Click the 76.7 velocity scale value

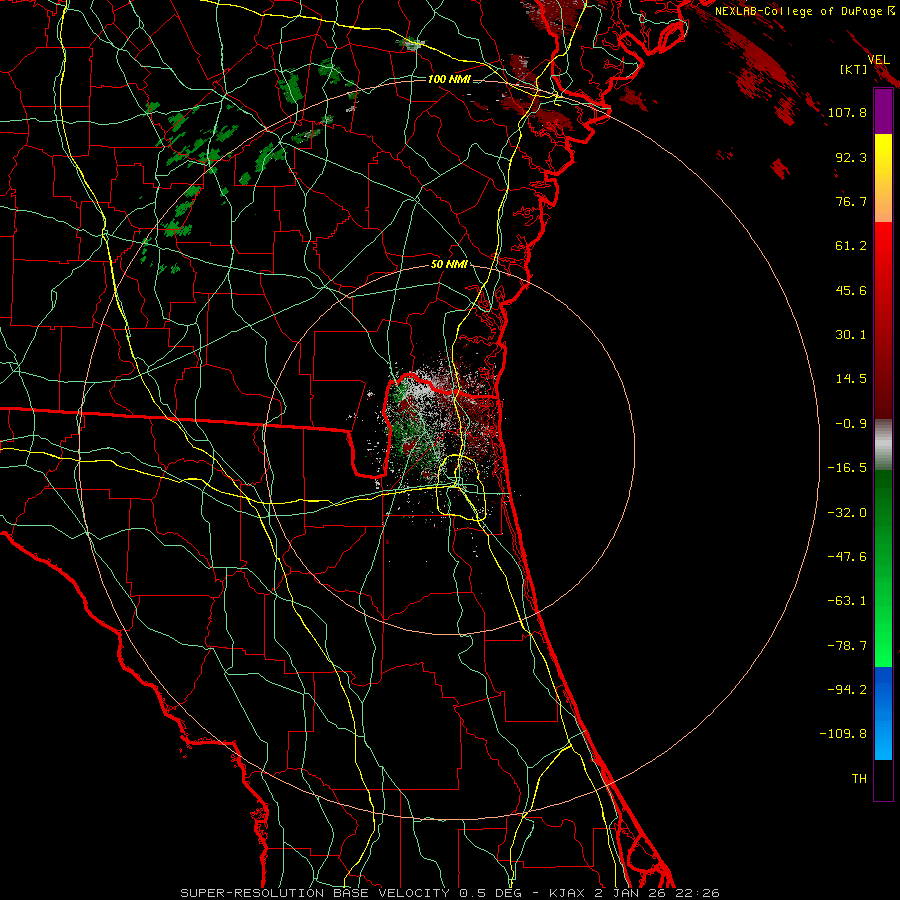tap(851, 201)
